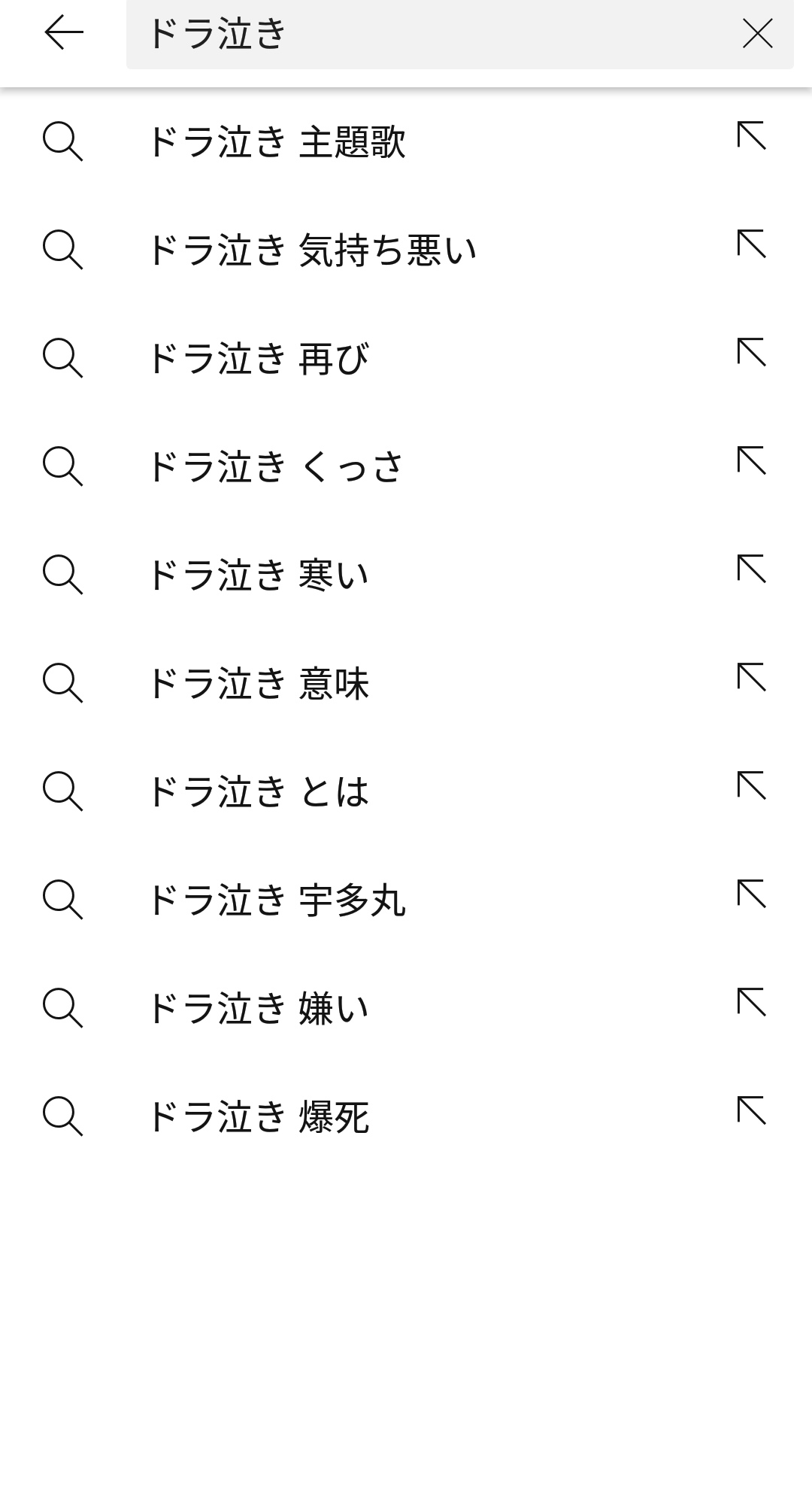Fill the query with ドラ泣き 主題歌 arrow
This screenshot has width=812, height=1488.
click(751, 136)
